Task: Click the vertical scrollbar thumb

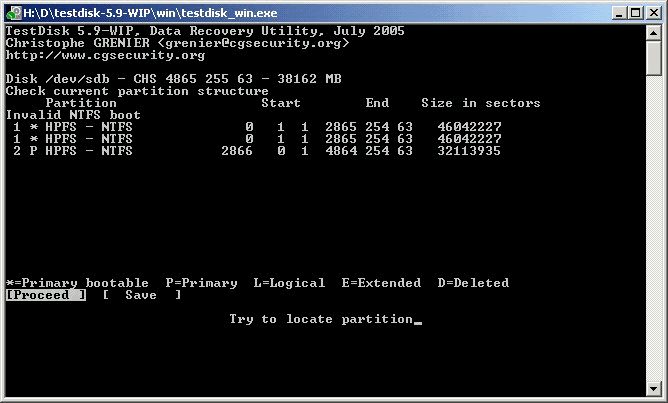Action: tap(653, 58)
